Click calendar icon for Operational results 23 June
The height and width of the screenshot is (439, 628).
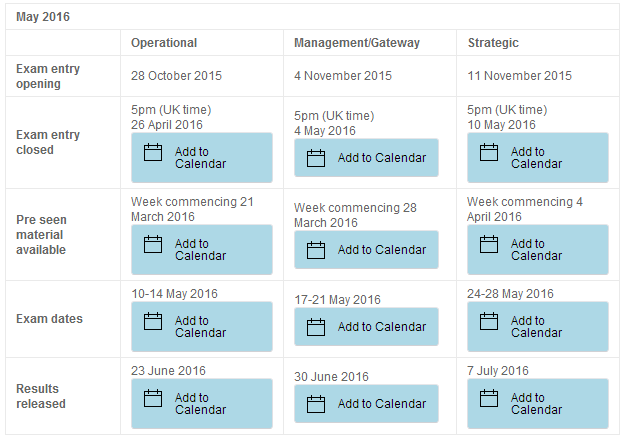153,398
